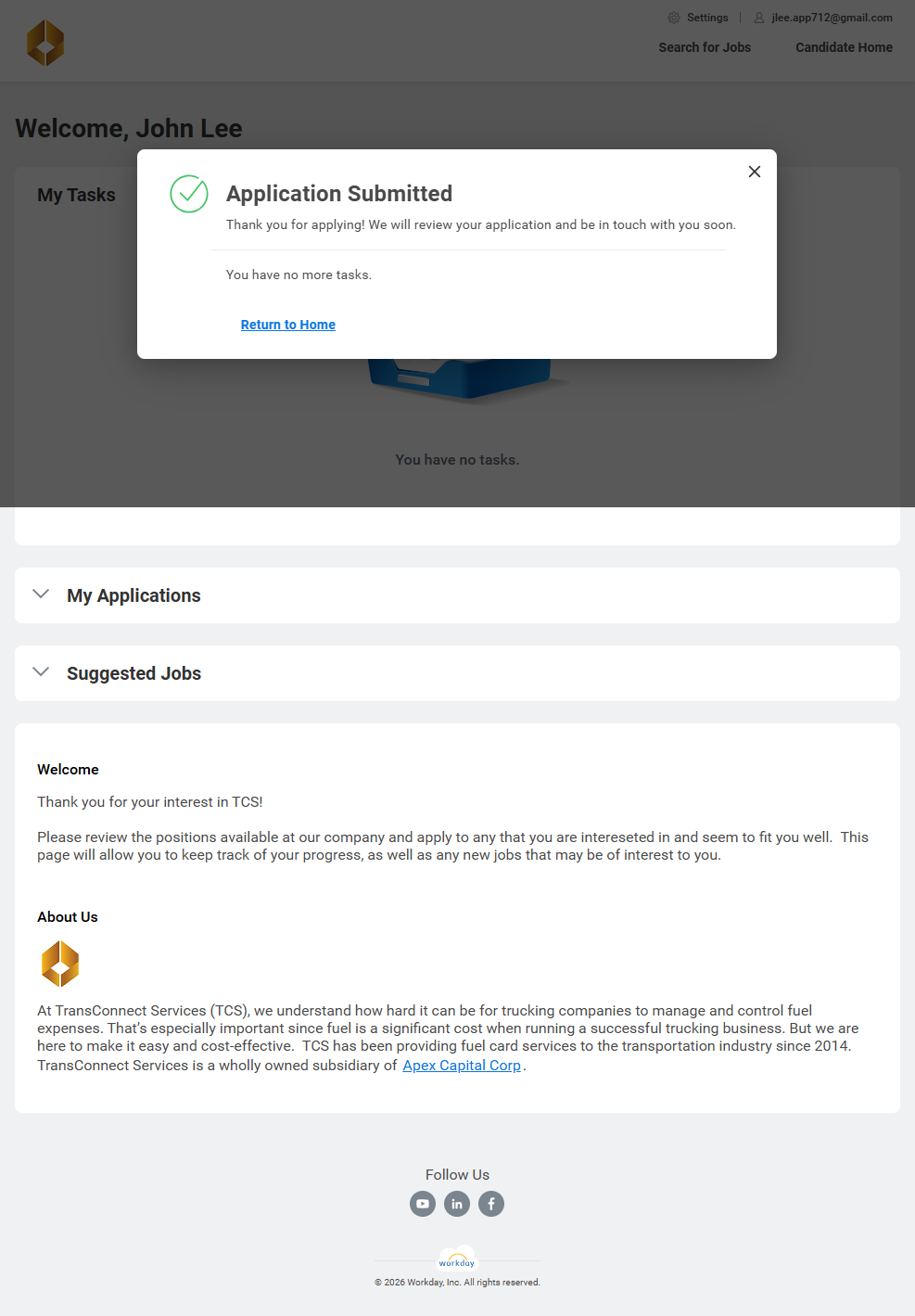Open Search for Jobs menu item
915x1316 pixels.
[x=705, y=47]
